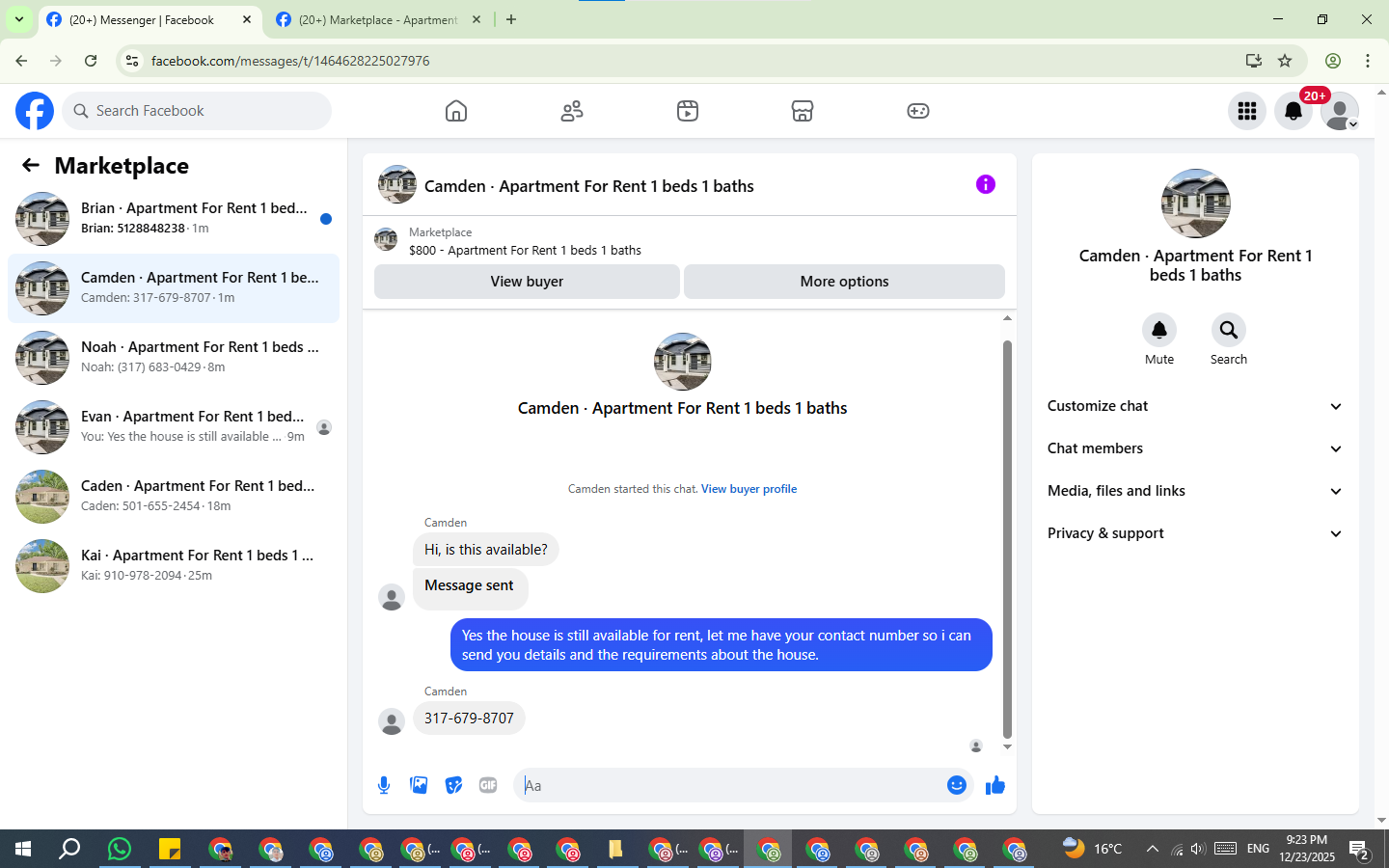Screen dimensions: 1389x868
Task: Expand Media, files and links section
Action: [1195, 491]
